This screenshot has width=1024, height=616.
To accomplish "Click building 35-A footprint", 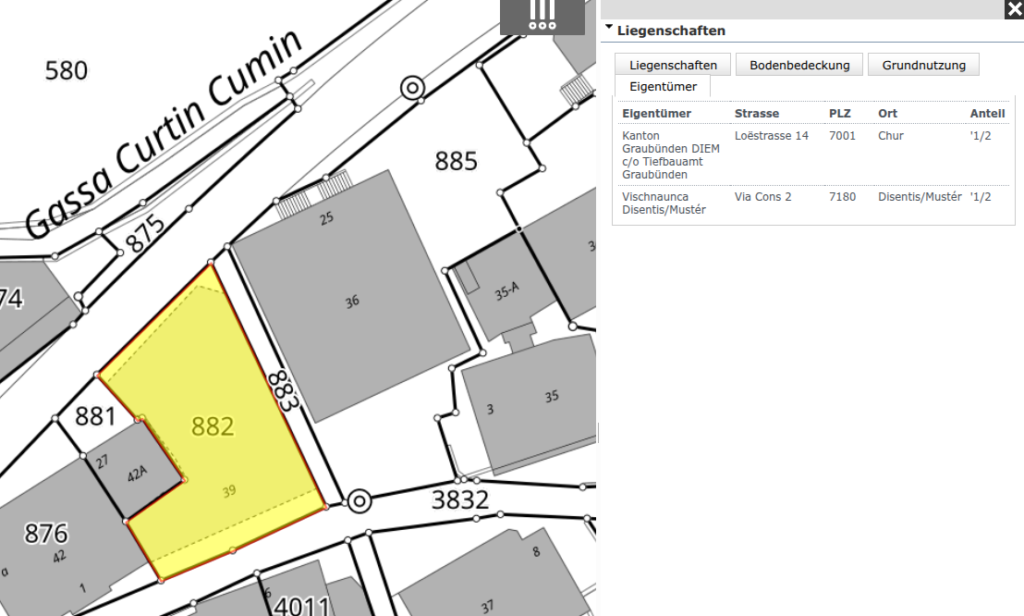I will 506,291.
